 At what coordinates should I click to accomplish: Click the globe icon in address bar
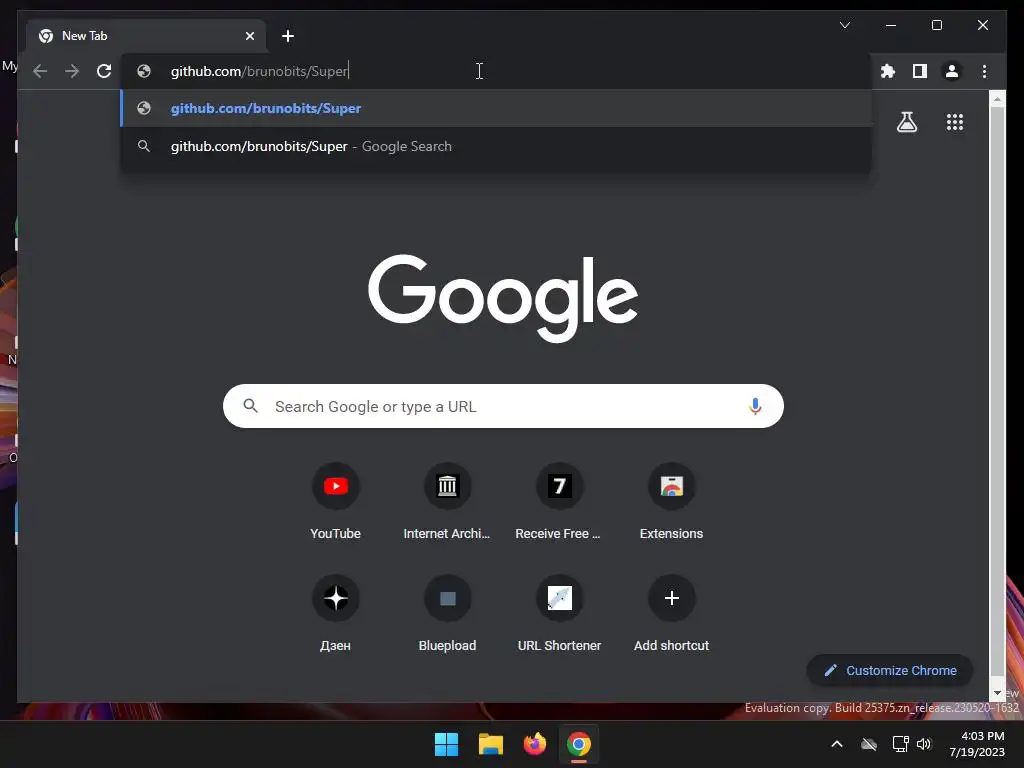(x=144, y=71)
